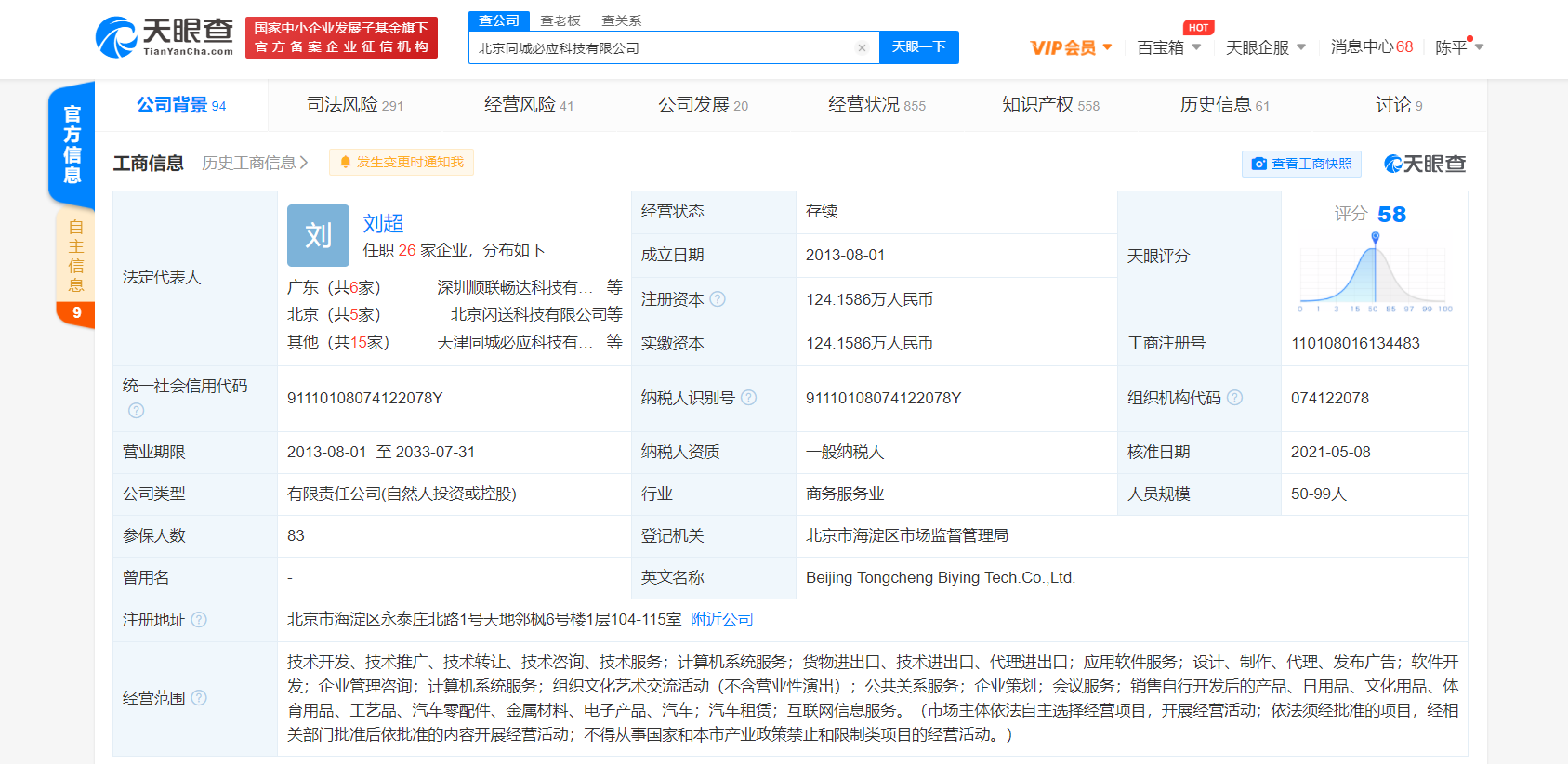1568x764 pixels.
Task: Click the English name Beijing Tongcheng Biying
Action: tap(940, 577)
